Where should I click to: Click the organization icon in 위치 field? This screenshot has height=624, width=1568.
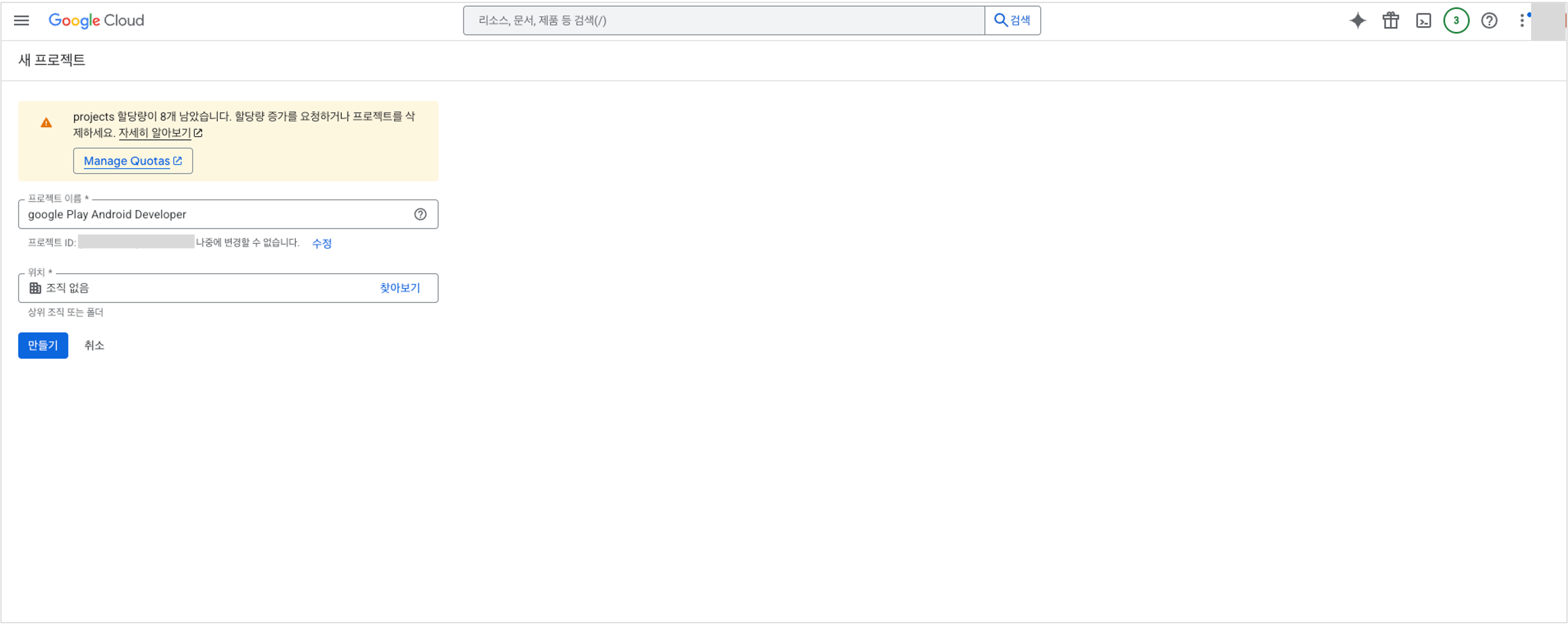(35, 288)
